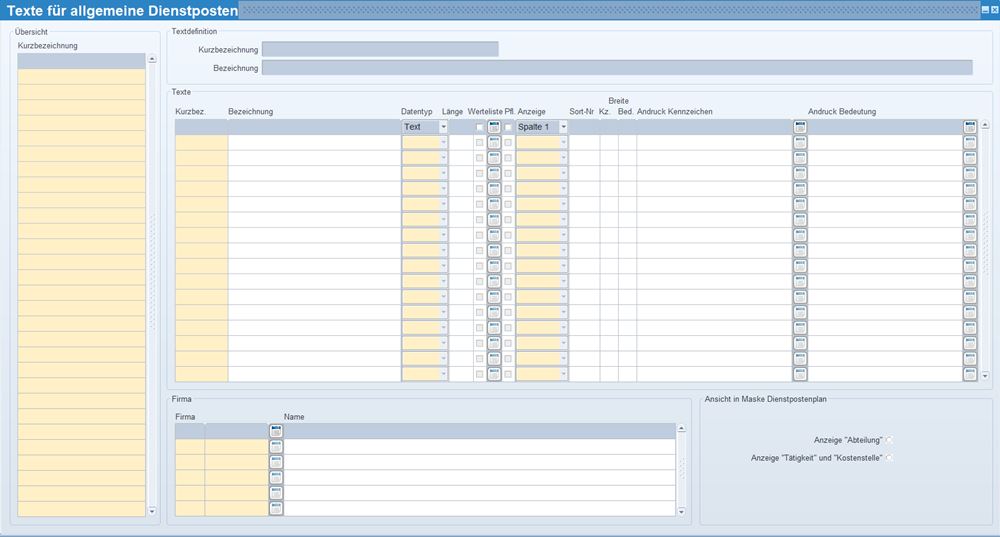Click Kurzbez. cell in highlighted Texte row
This screenshot has width=1000, height=537.
[x=202, y=127]
